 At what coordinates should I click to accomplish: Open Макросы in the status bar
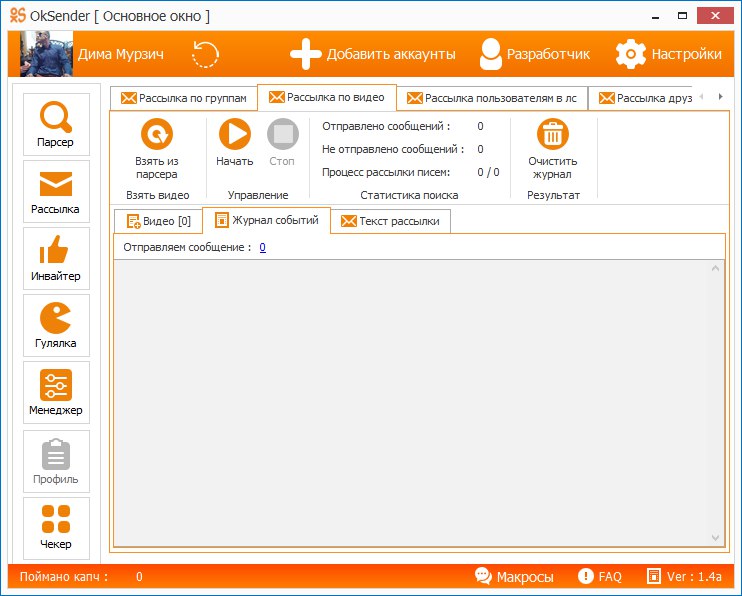tap(514, 577)
